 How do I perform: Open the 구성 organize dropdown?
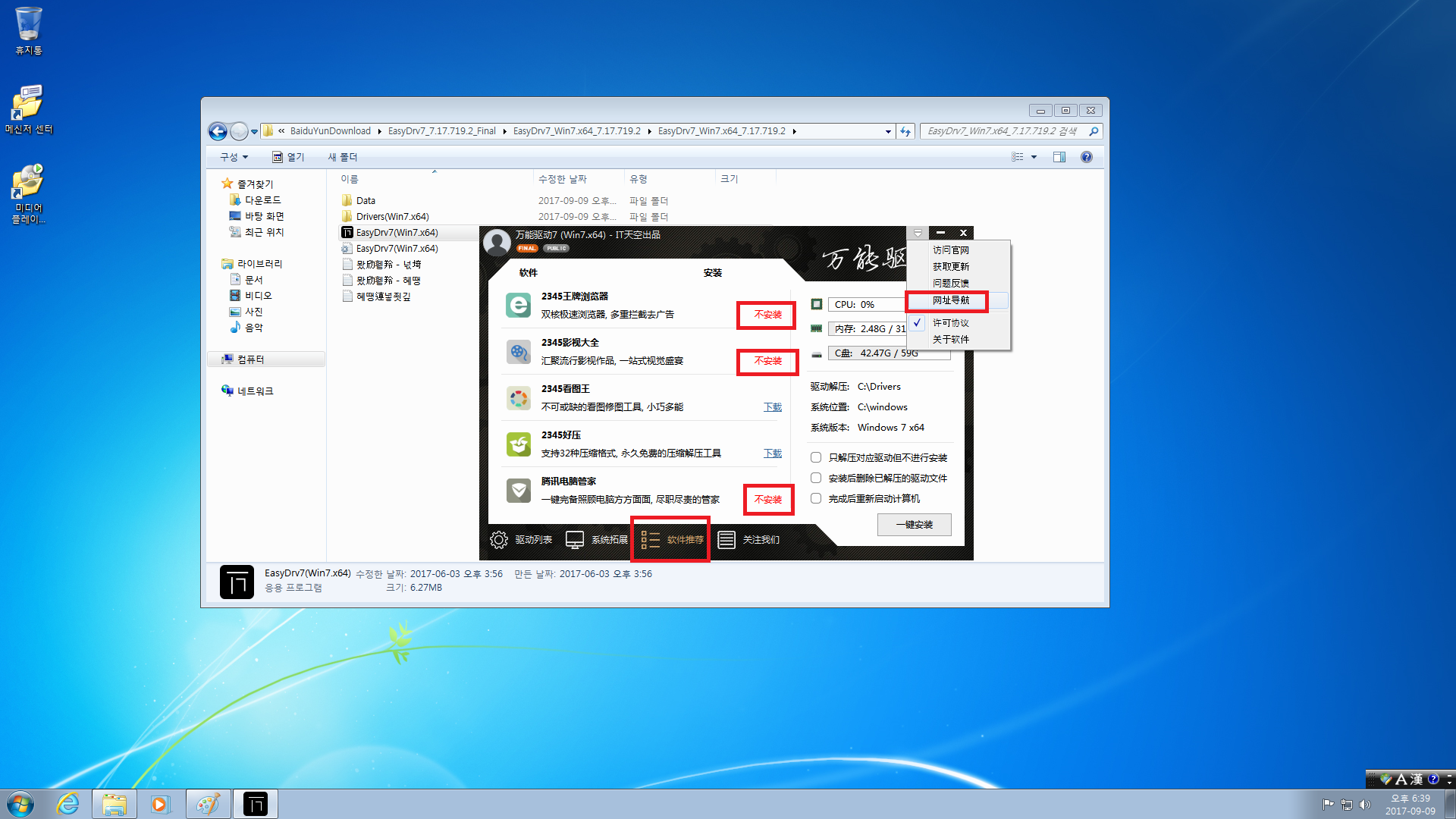(x=234, y=157)
